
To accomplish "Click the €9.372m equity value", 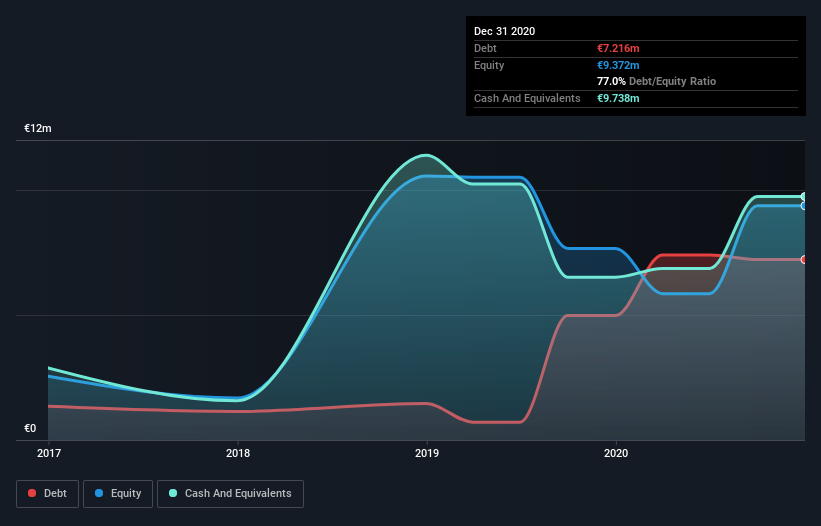I will tap(618, 65).
